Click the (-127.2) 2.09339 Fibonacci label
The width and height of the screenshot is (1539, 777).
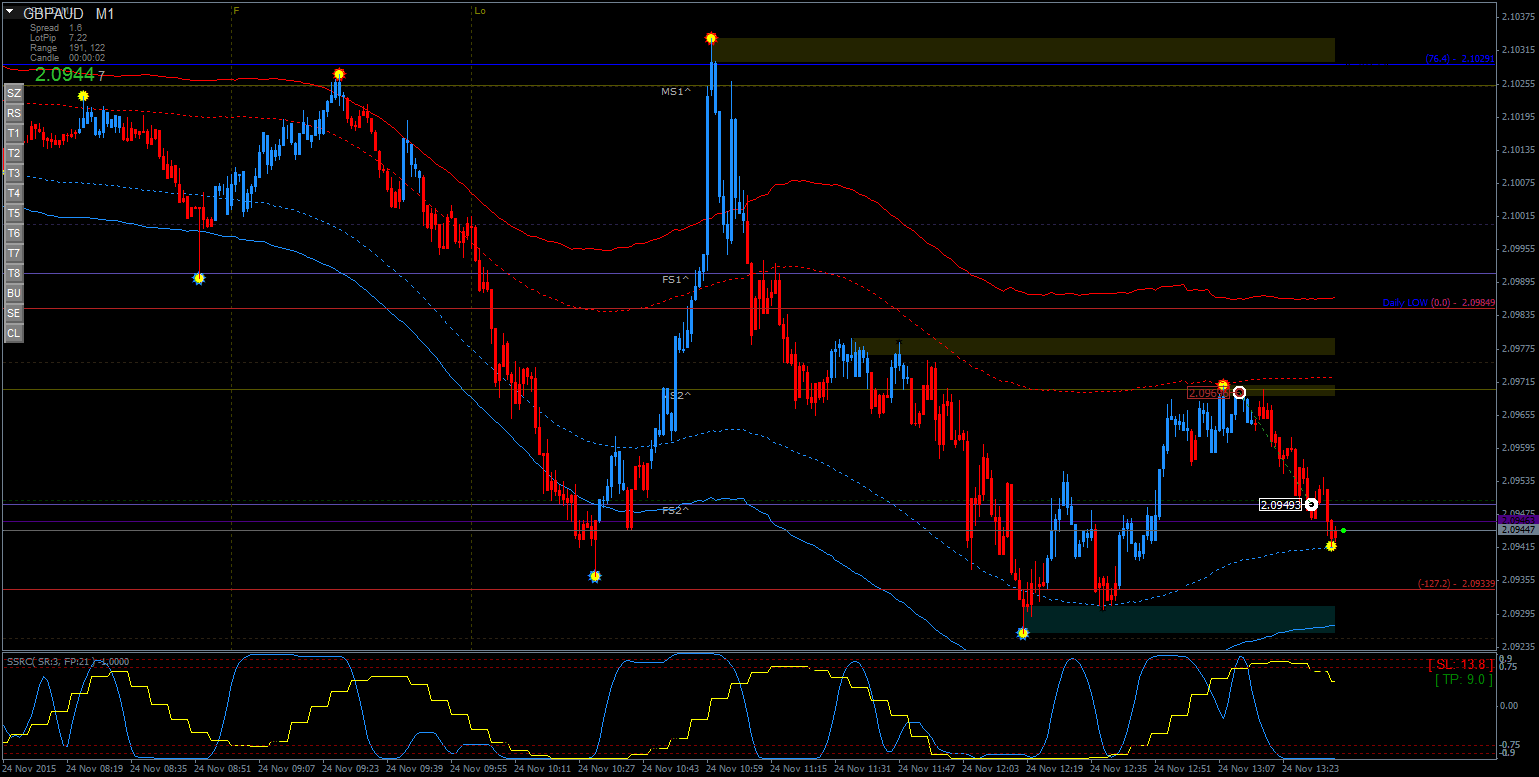click(1457, 584)
